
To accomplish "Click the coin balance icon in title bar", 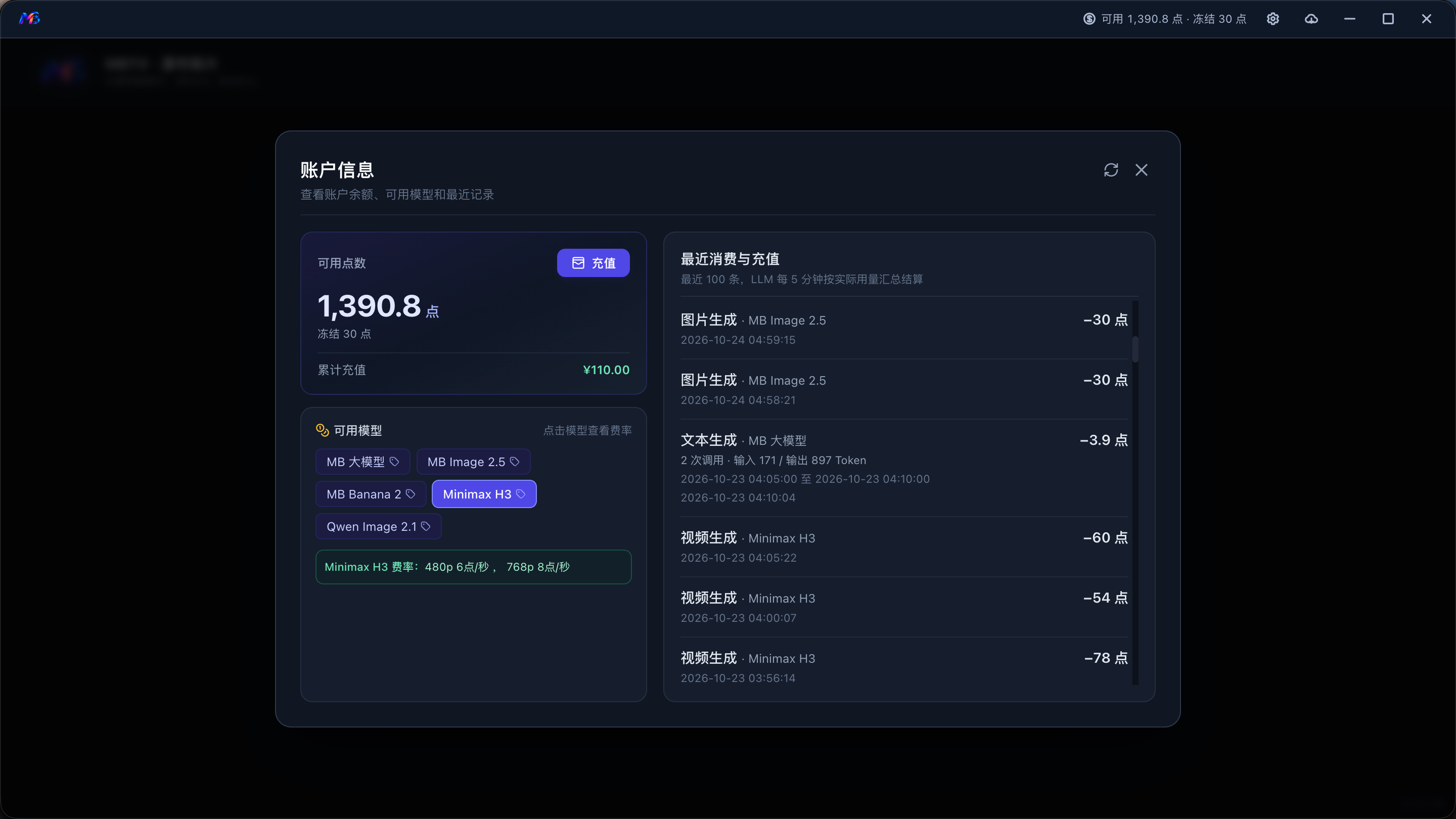I will pos(1089,19).
